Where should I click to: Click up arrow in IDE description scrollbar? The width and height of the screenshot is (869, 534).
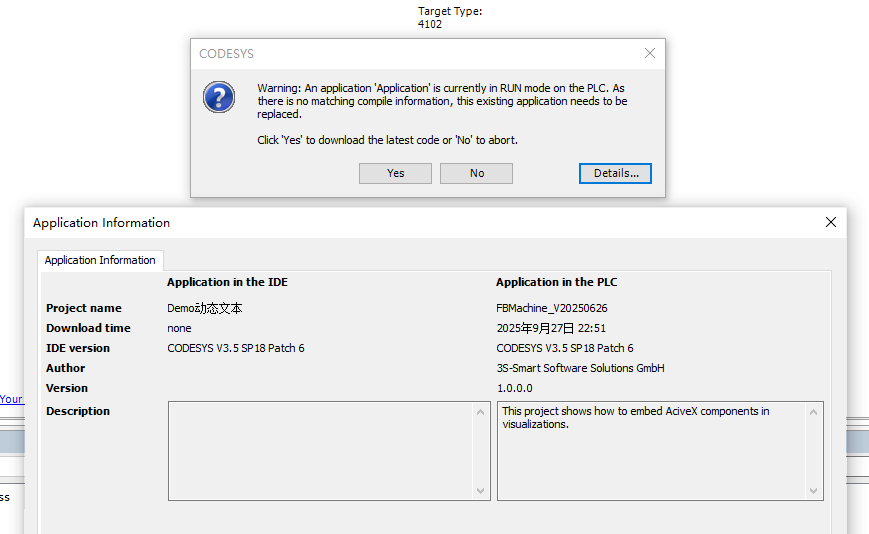pos(480,412)
